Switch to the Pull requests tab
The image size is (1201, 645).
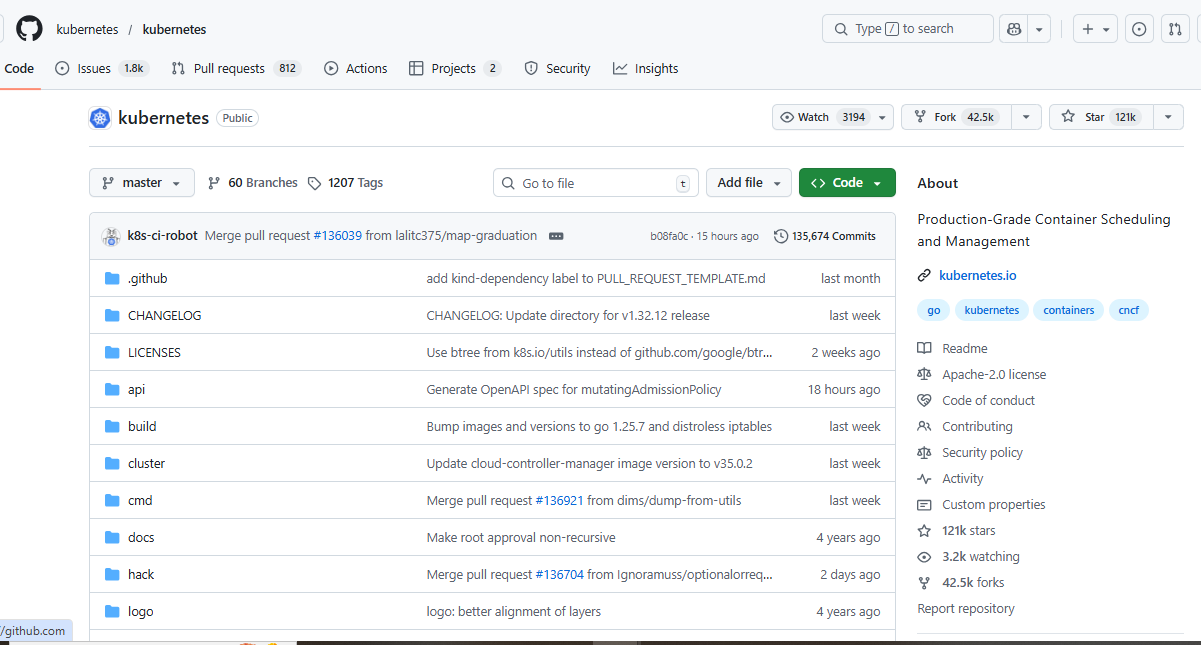coord(236,68)
